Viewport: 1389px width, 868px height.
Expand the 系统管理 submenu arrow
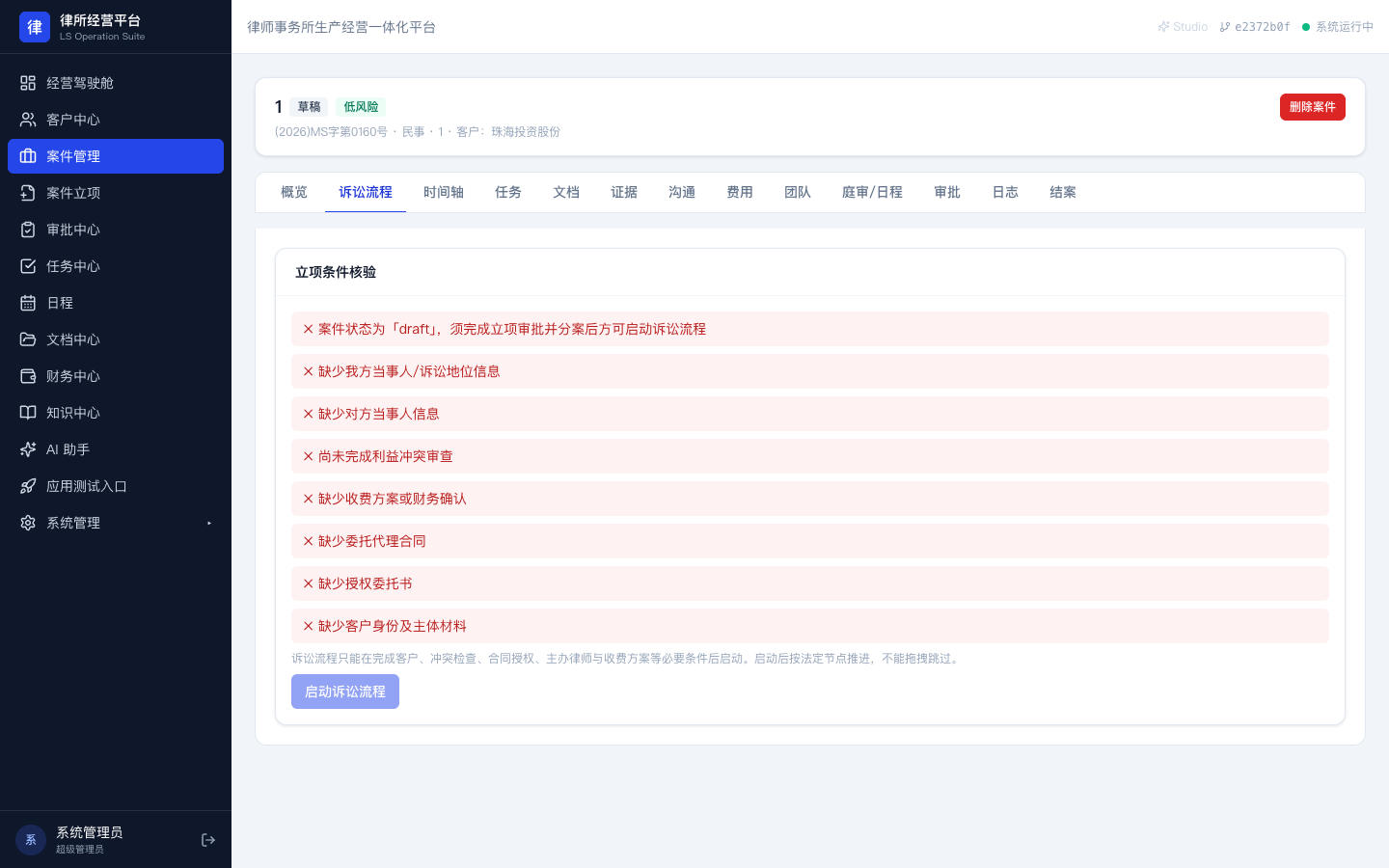[209, 523]
